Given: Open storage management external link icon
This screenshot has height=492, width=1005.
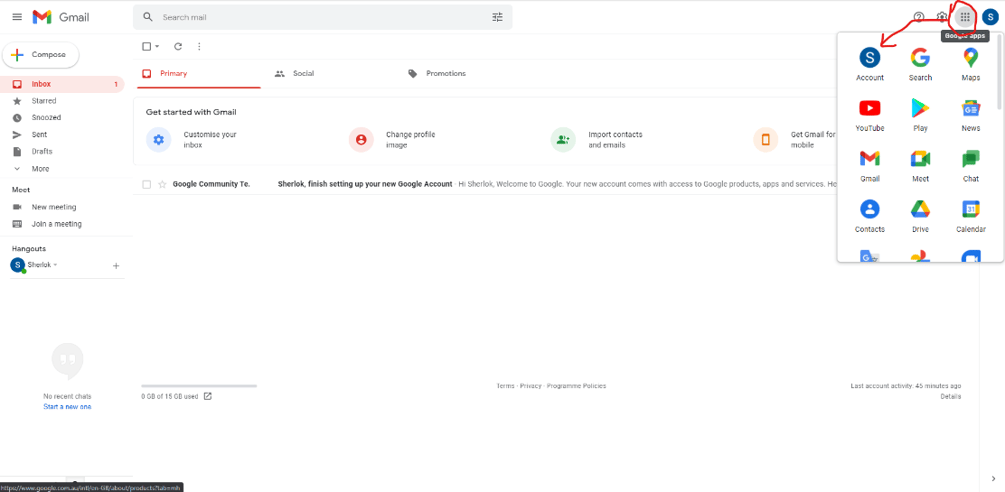Looking at the screenshot, I should pos(208,396).
